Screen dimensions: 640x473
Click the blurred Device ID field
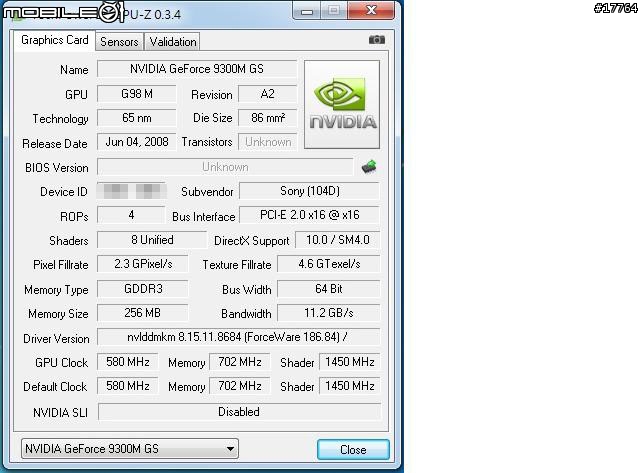[x=131, y=191]
